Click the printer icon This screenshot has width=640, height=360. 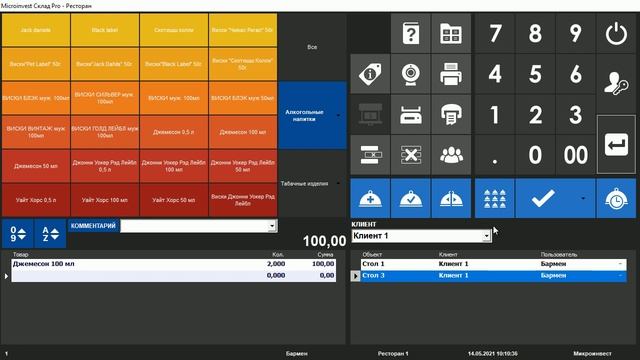[451, 74]
